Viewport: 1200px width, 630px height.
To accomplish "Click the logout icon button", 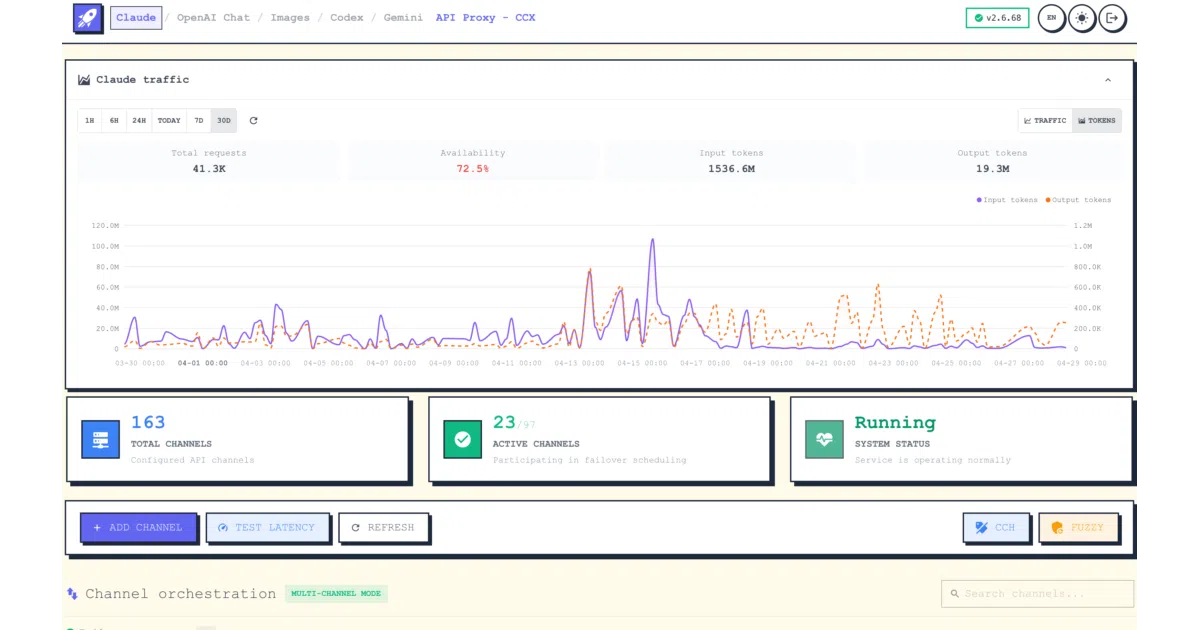I will coord(1112,18).
